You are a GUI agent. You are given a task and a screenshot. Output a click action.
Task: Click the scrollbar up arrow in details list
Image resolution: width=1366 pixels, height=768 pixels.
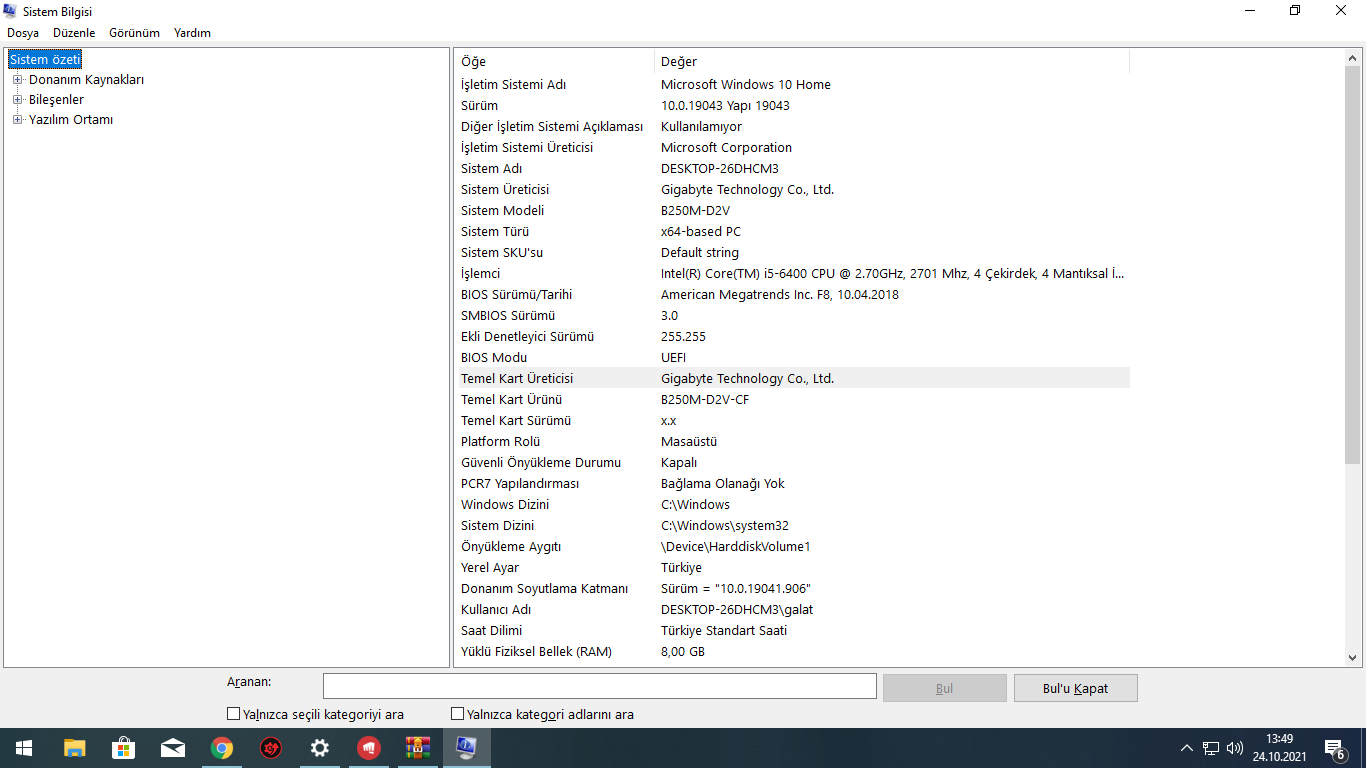[x=1353, y=58]
